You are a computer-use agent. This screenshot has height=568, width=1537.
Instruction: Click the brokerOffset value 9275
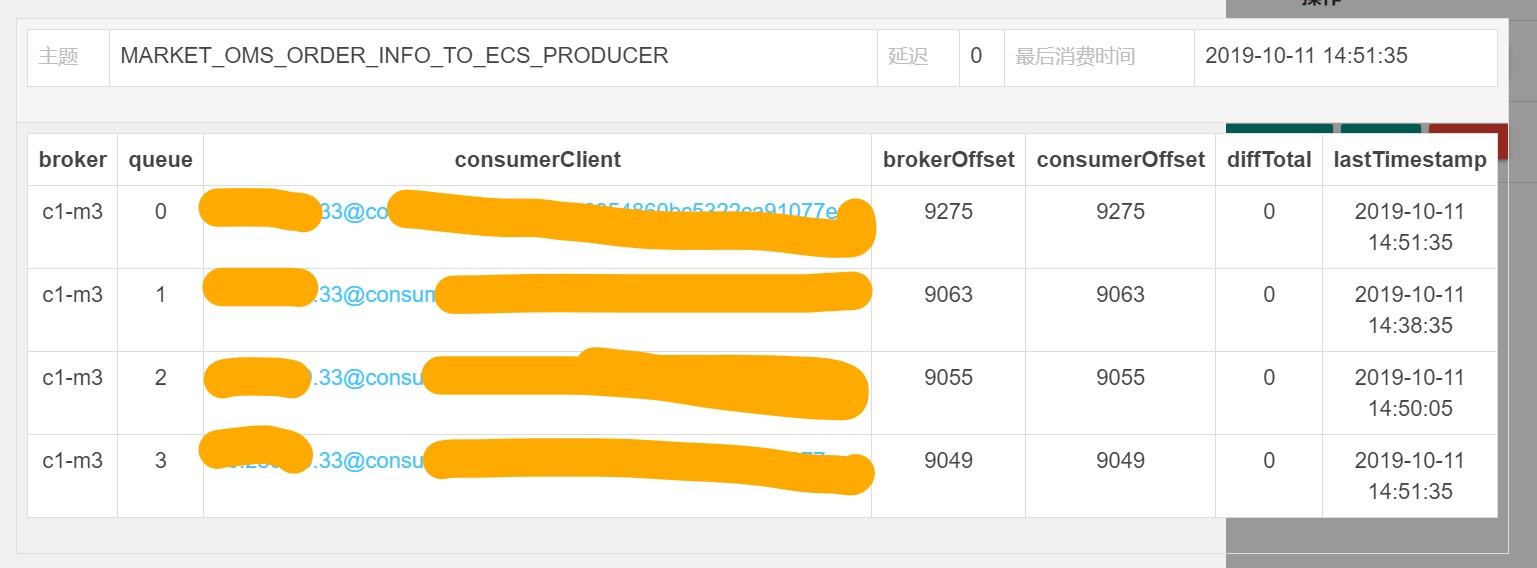point(948,211)
